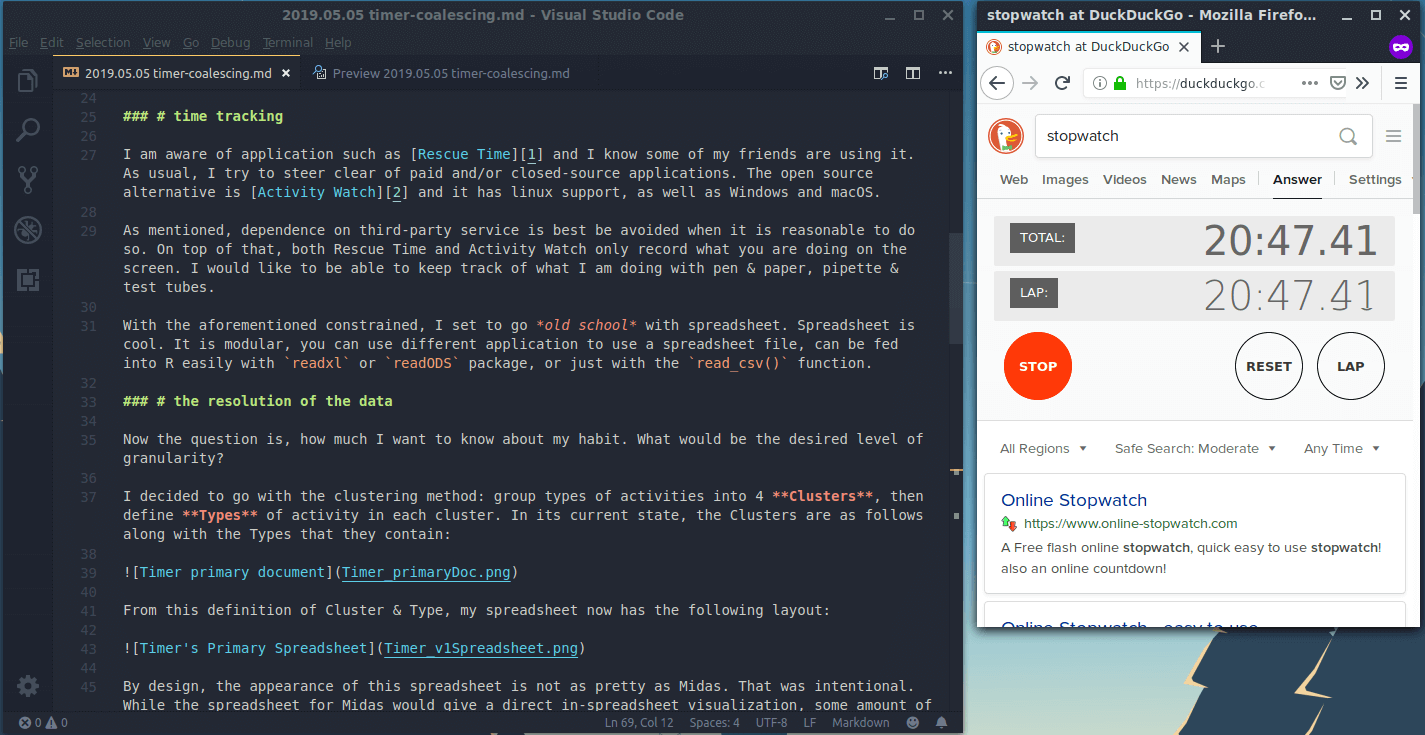
Task: Click the DuckDuckGo stopwatch search field
Action: (x=1185, y=136)
